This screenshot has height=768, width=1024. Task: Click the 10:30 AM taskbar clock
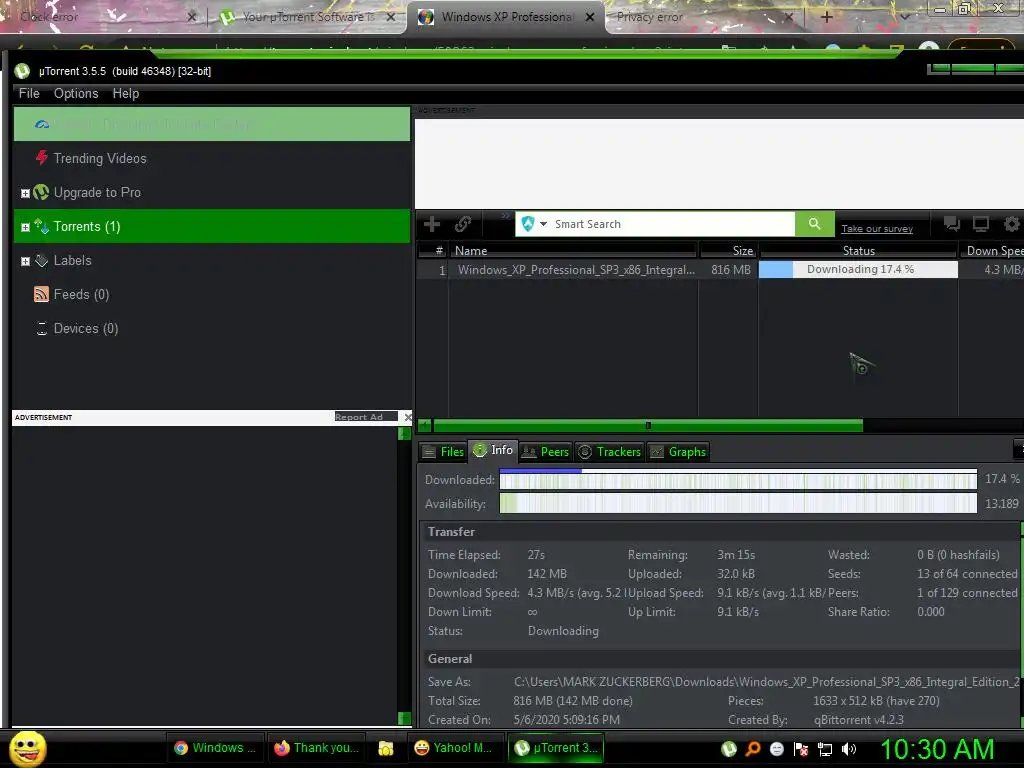coord(937,749)
